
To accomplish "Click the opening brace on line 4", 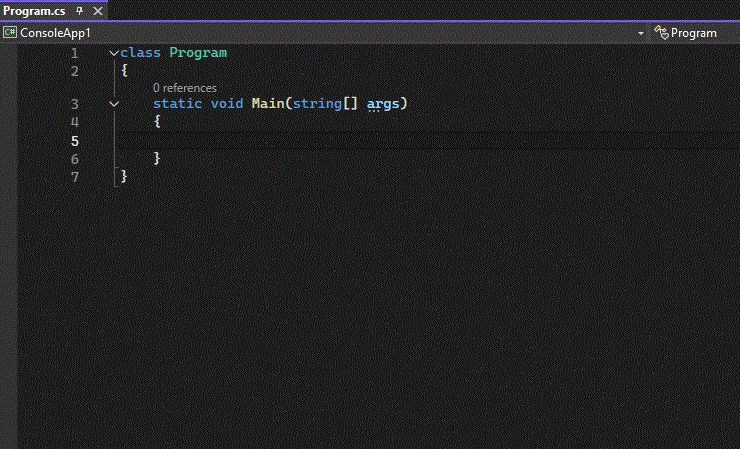I will [x=157, y=121].
